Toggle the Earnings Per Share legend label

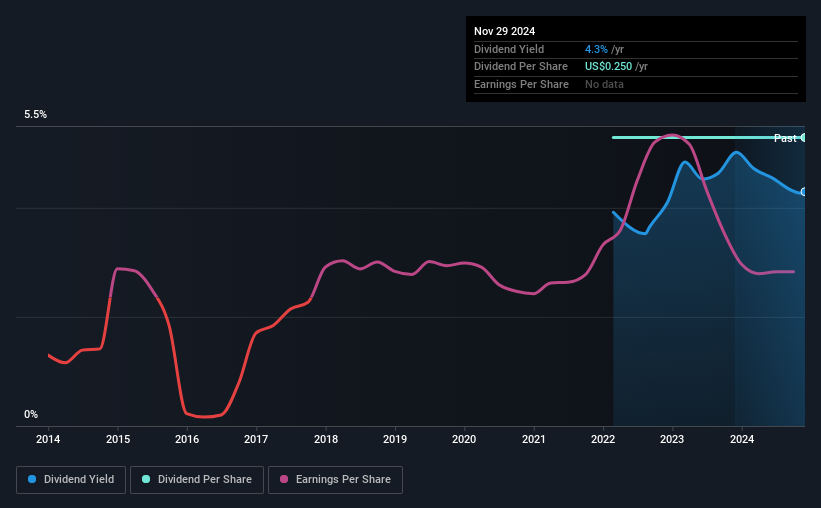coord(342,480)
